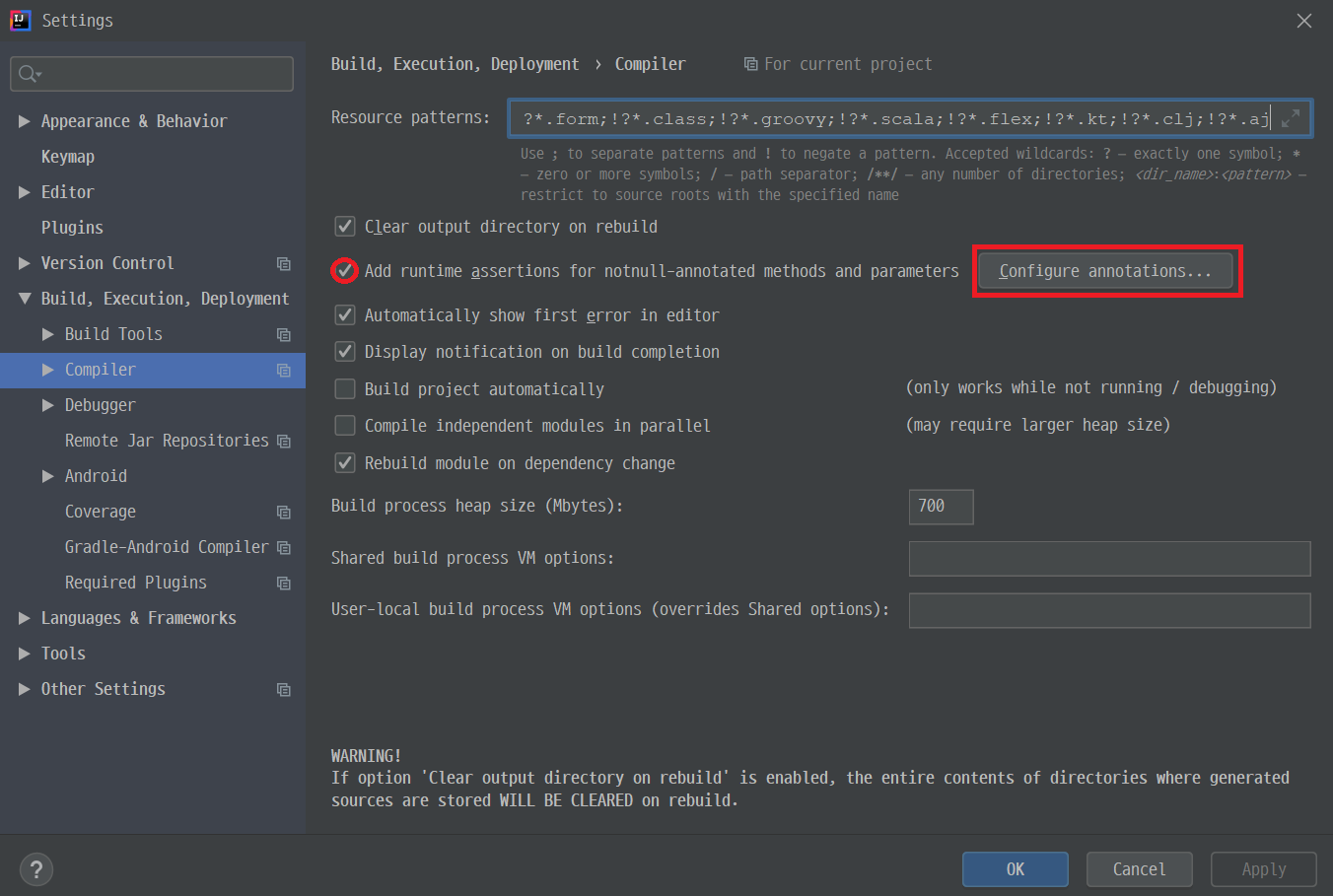Click project-level icon beside Coverage
The height and width of the screenshot is (896, 1333).
(x=284, y=512)
